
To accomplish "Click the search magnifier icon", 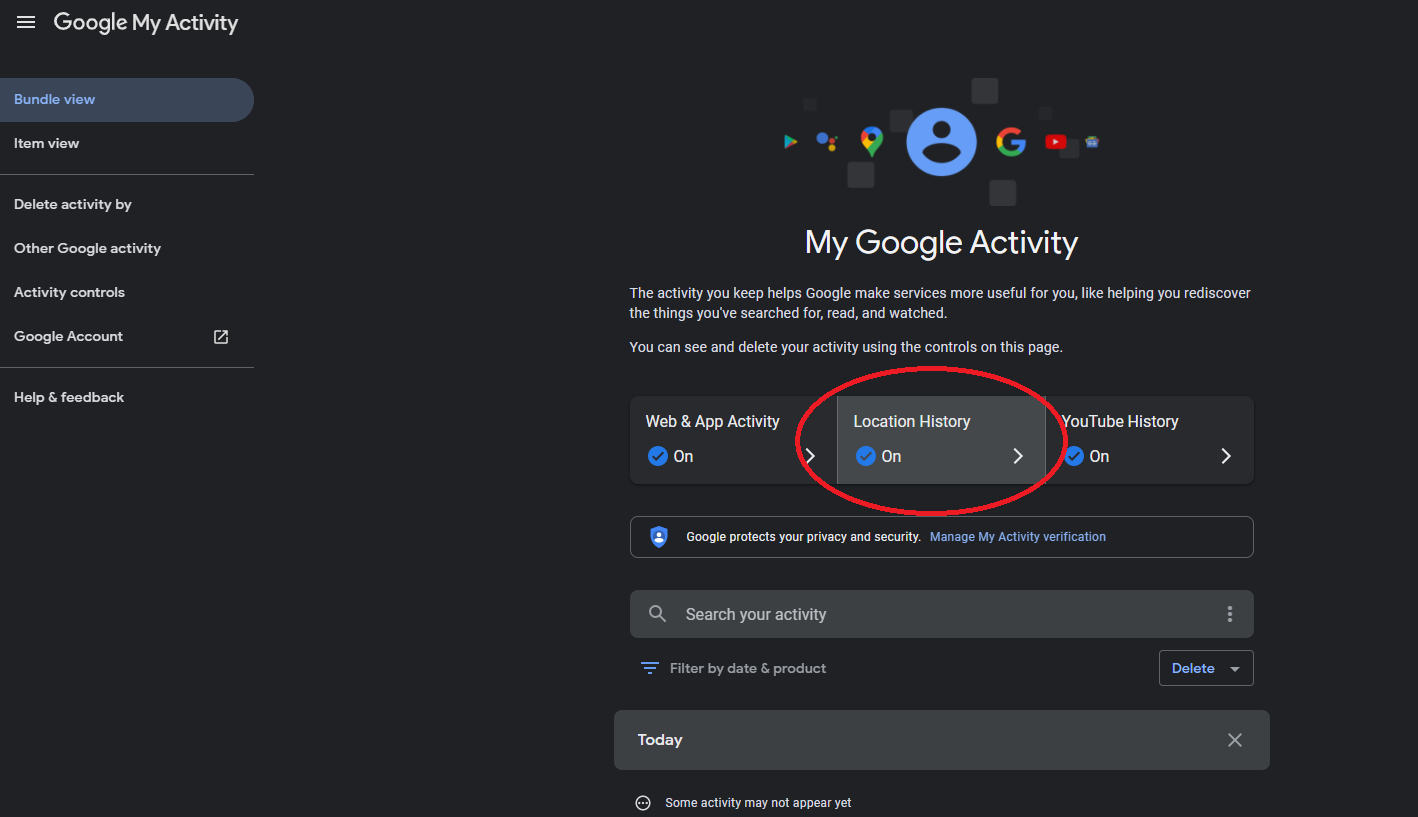I will [x=657, y=614].
